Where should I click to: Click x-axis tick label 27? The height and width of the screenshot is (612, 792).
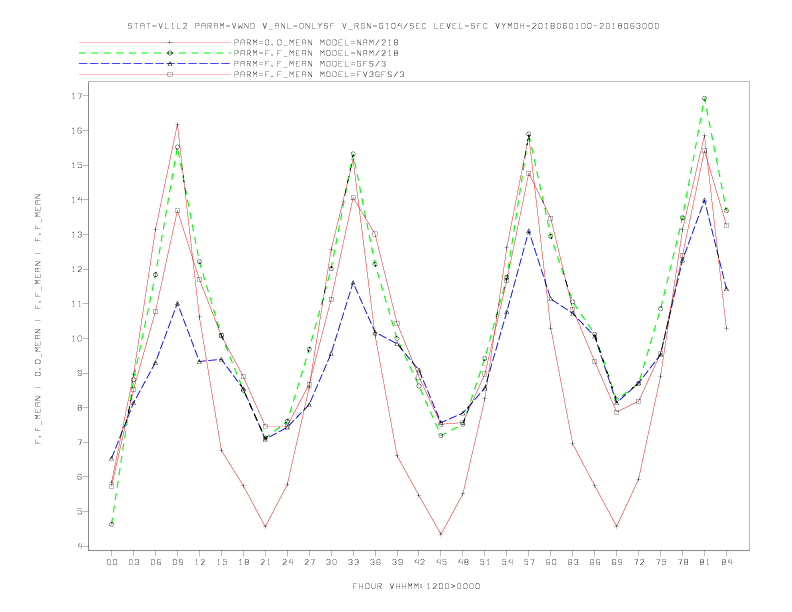(309, 562)
